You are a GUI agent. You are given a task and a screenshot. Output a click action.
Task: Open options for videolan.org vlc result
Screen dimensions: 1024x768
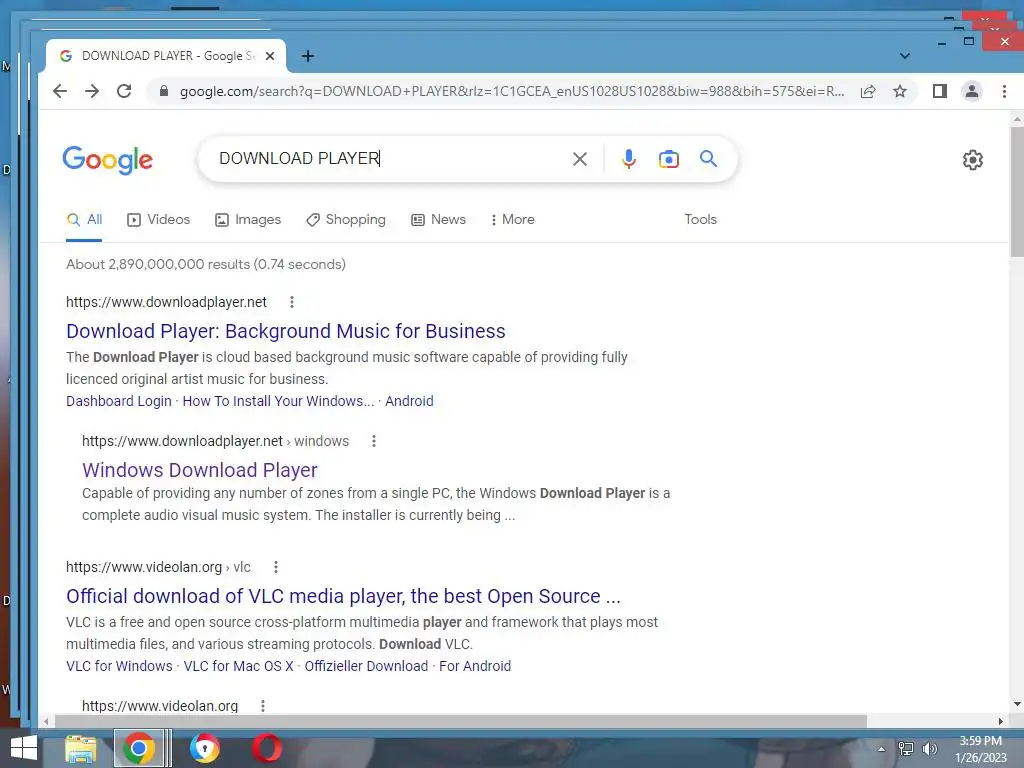pyautogui.click(x=276, y=568)
